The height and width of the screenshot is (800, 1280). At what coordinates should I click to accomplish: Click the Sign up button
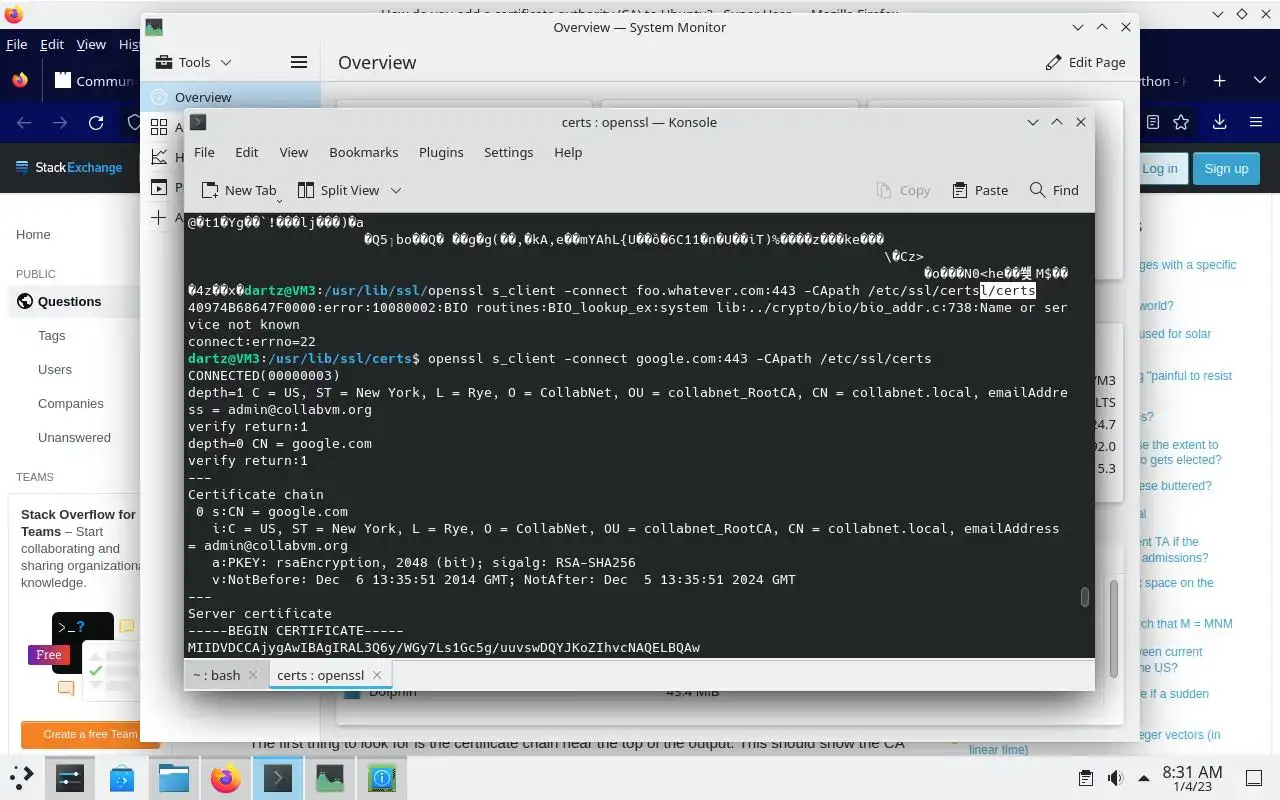(x=1226, y=168)
